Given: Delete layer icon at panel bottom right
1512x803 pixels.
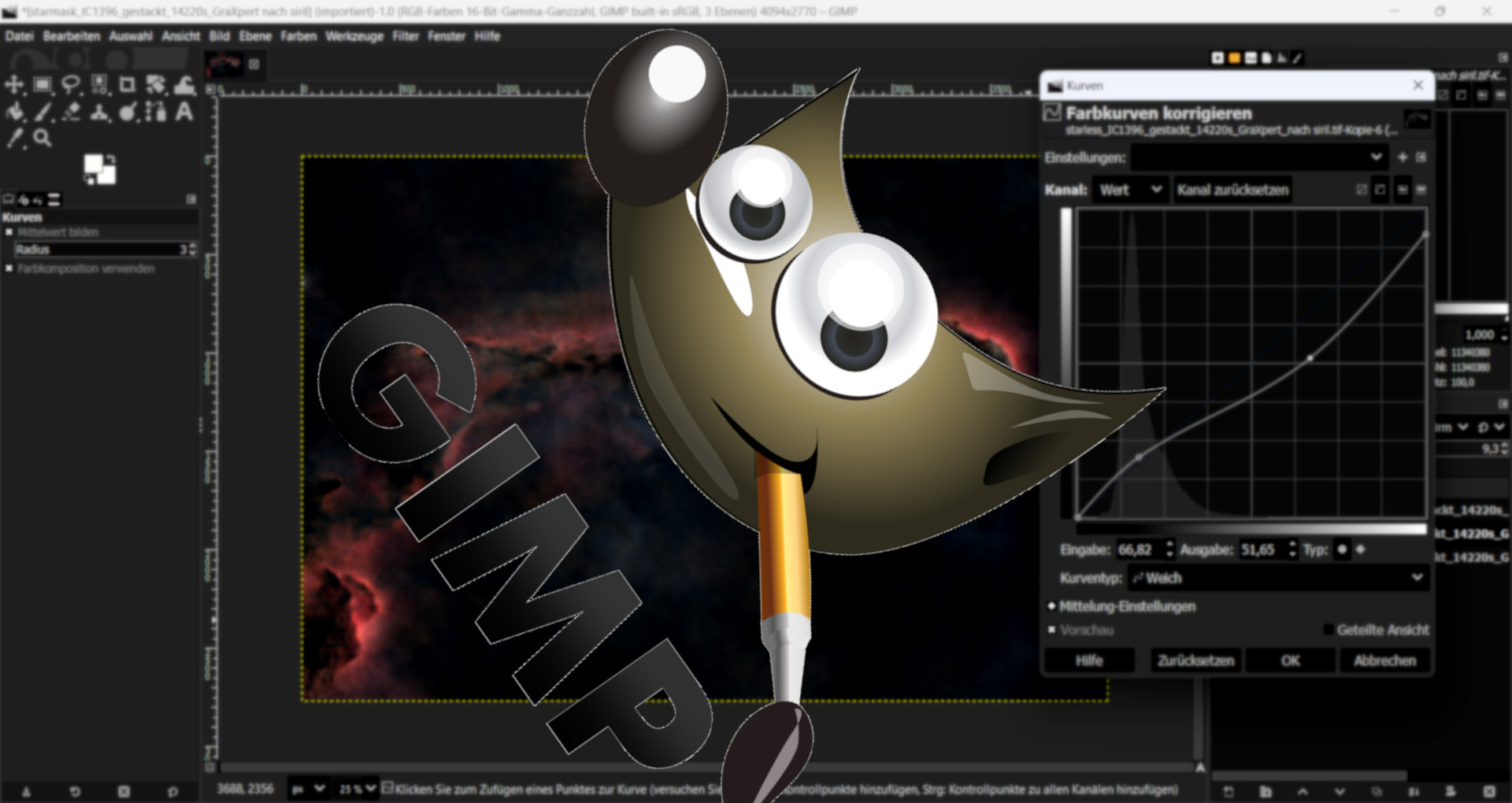Looking at the screenshot, I should [1488, 791].
